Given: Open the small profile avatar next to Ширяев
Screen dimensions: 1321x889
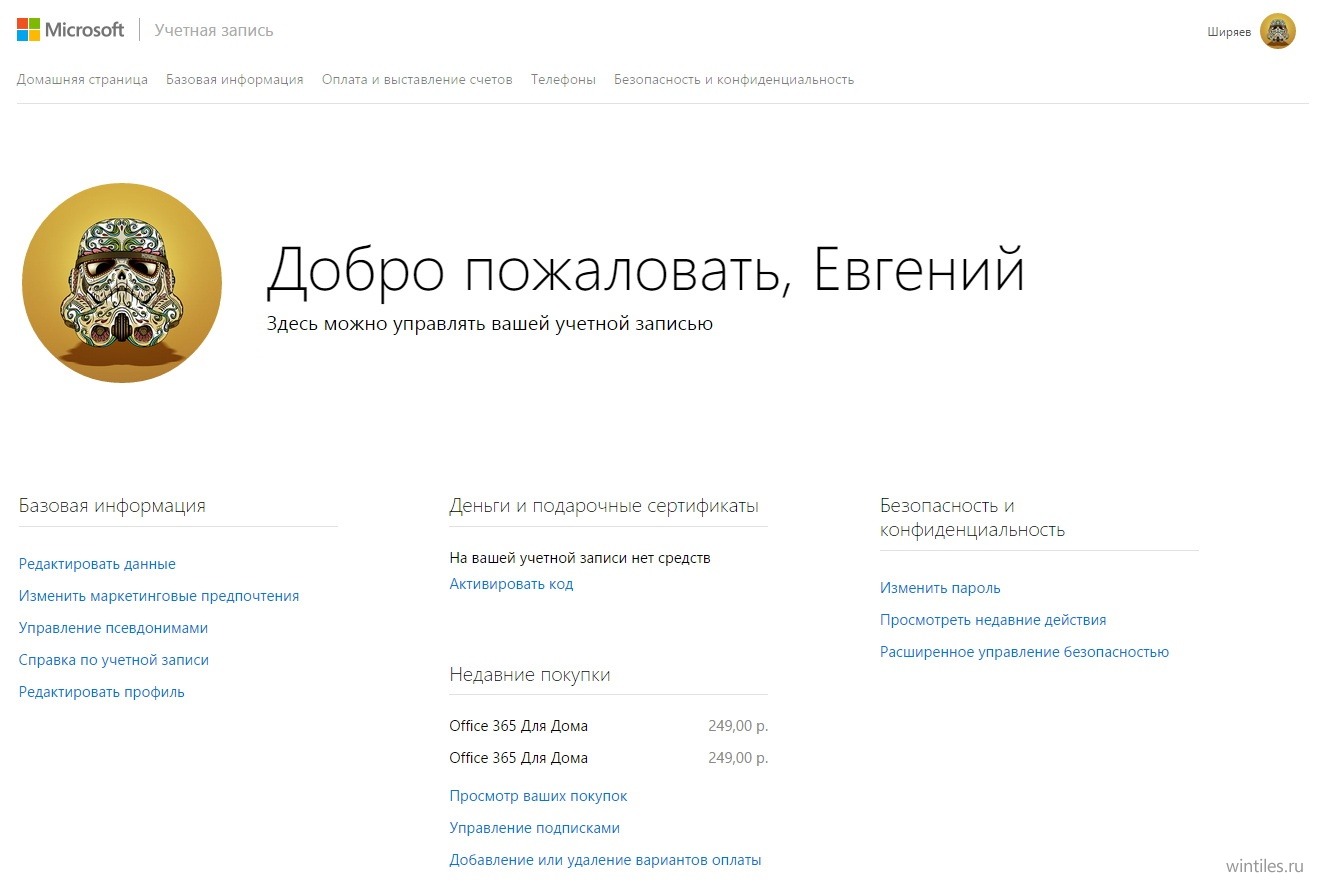Looking at the screenshot, I should pyautogui.click(x=1278, y=31).
